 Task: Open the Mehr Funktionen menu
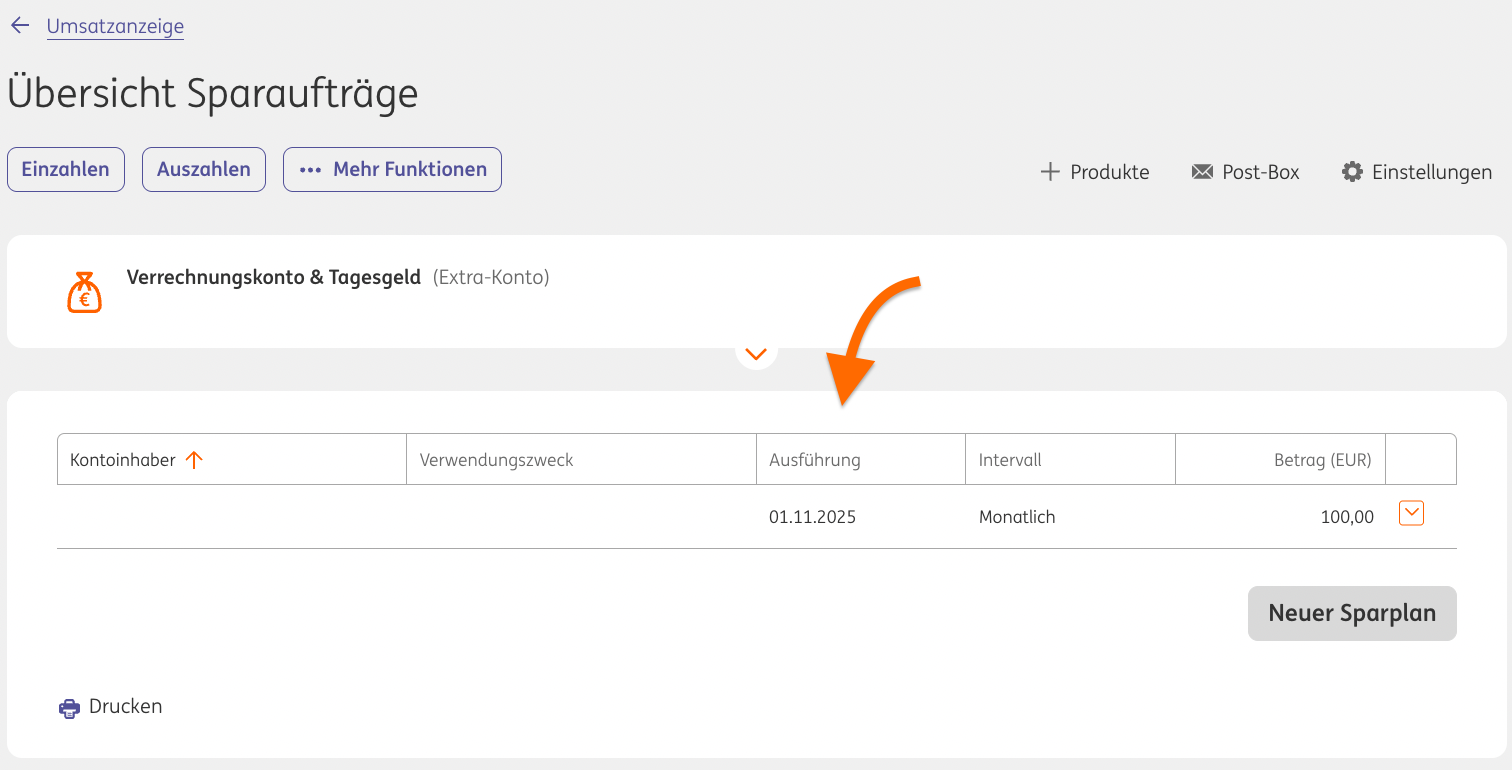point(392,169)
